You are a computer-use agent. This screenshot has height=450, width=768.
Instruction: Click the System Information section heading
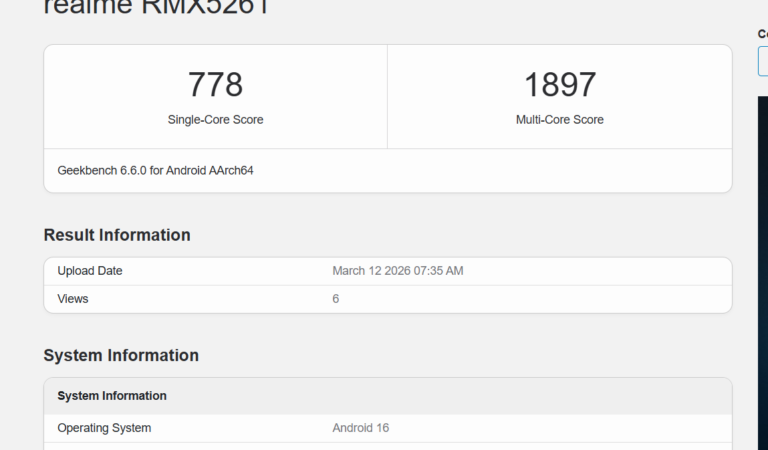tap(121, 355)
